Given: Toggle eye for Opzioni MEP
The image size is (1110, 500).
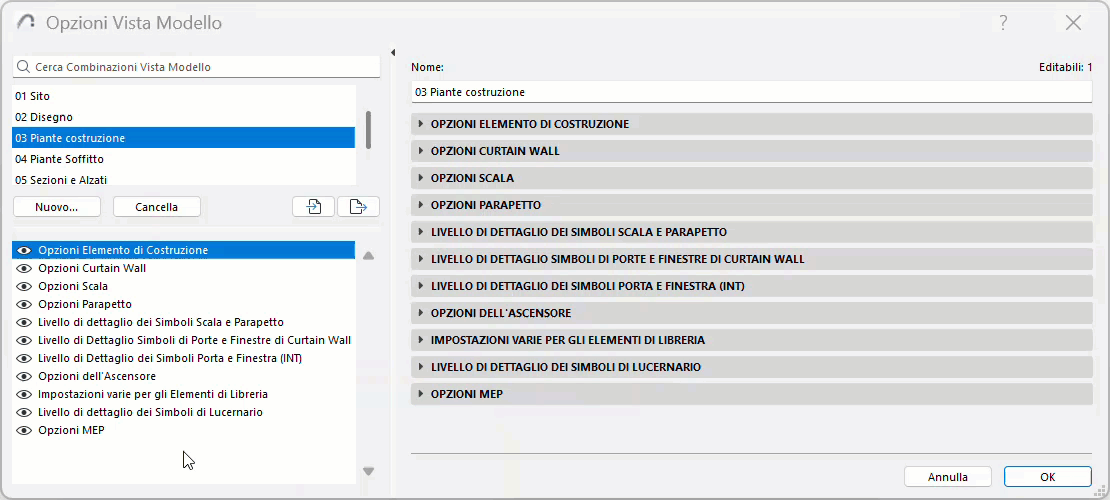Looking at the screenshot, I should point(25,430).
